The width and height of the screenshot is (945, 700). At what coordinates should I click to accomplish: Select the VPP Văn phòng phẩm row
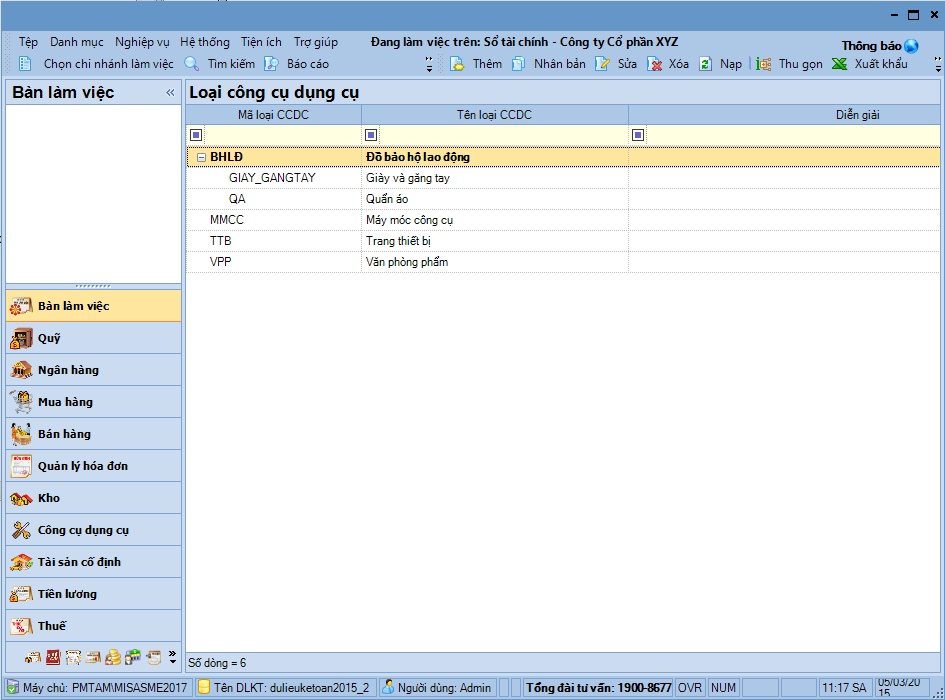[x=406, y=262]
